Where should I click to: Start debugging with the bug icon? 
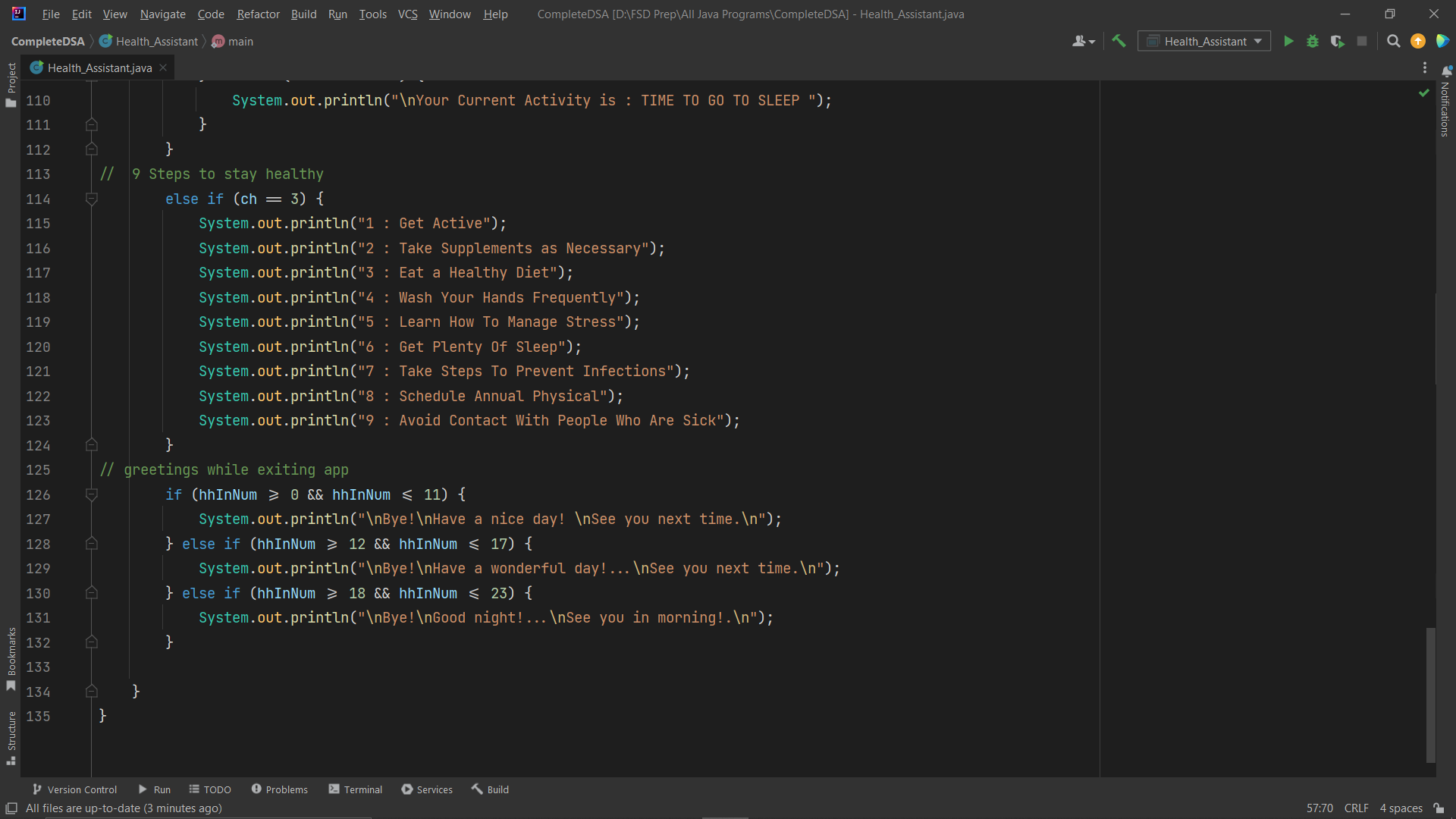(1313, 42)
